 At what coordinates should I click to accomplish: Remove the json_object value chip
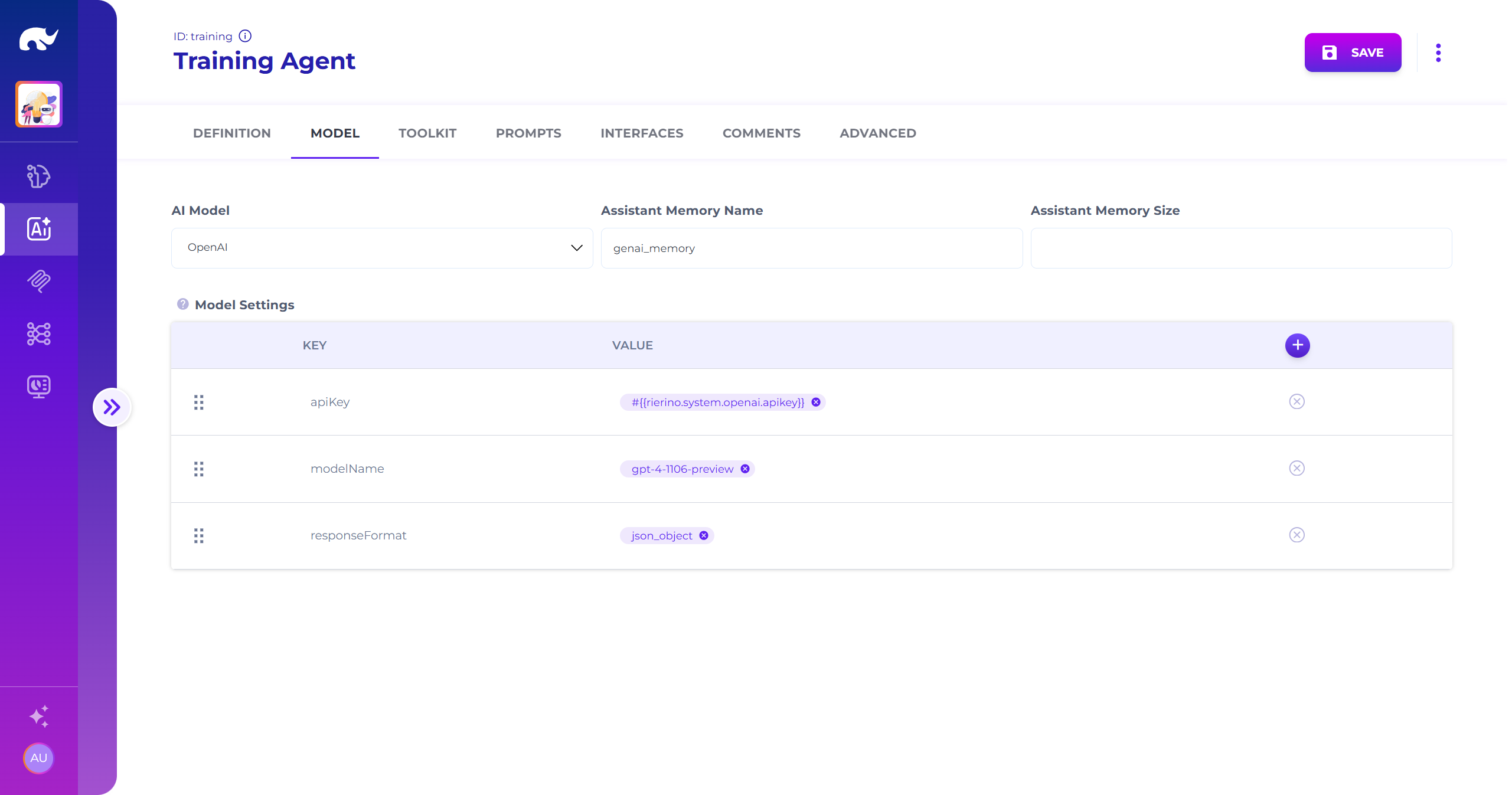(x=703, y=535)
